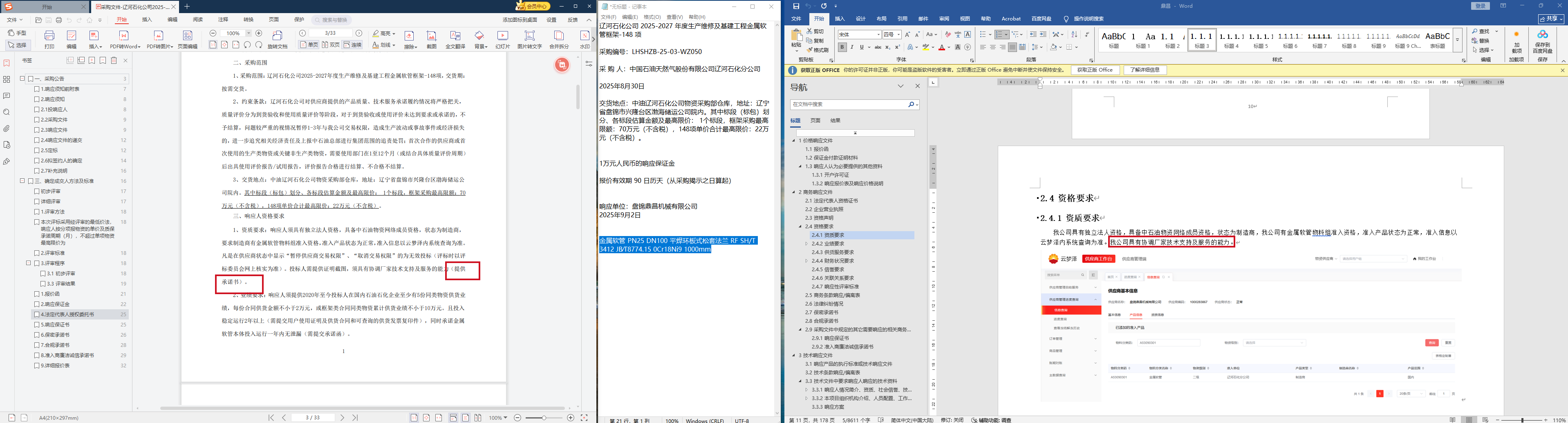Click the red font color swatch in Word
This screenshot has width=1568, height=423.
coord(942,47)
